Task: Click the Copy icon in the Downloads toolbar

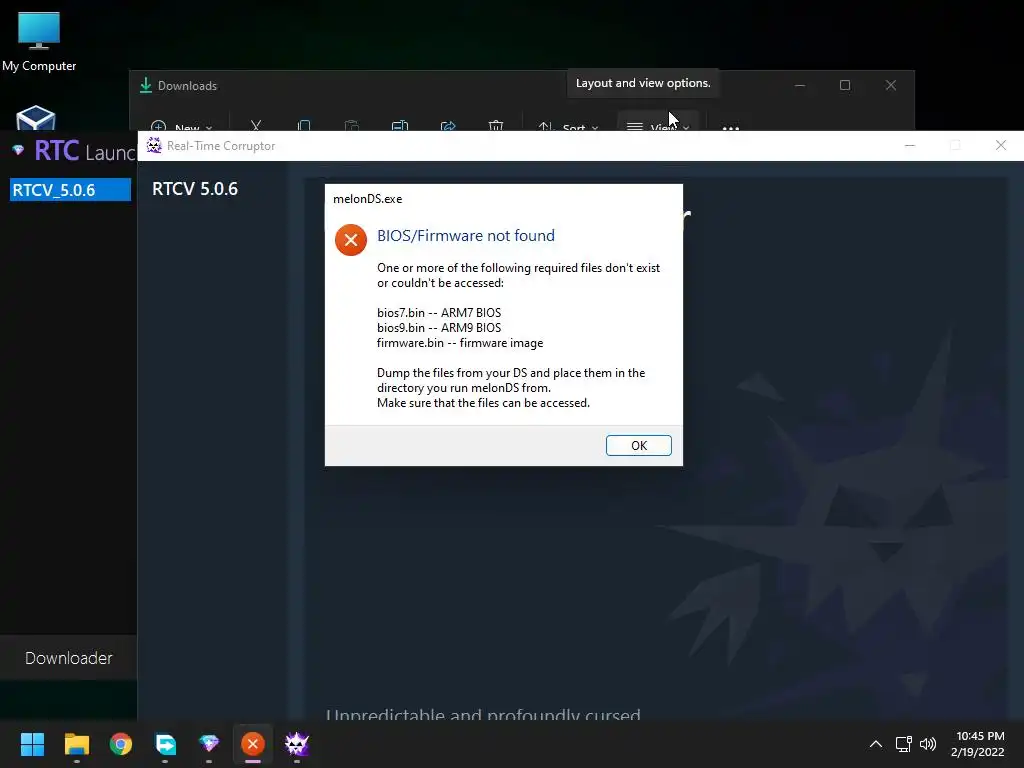Action: click(304, 125)
